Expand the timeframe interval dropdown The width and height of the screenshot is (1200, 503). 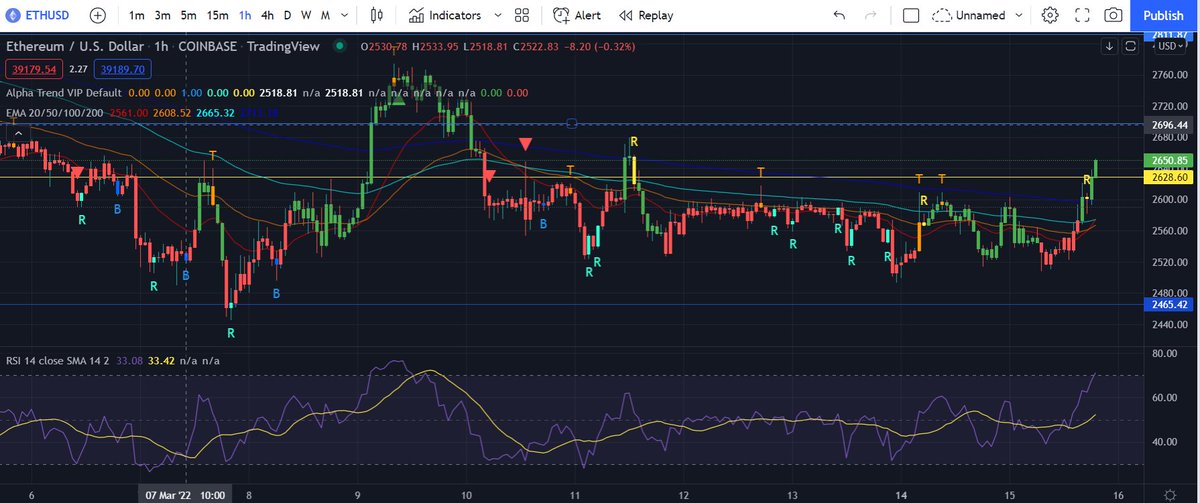coord(346,15)
